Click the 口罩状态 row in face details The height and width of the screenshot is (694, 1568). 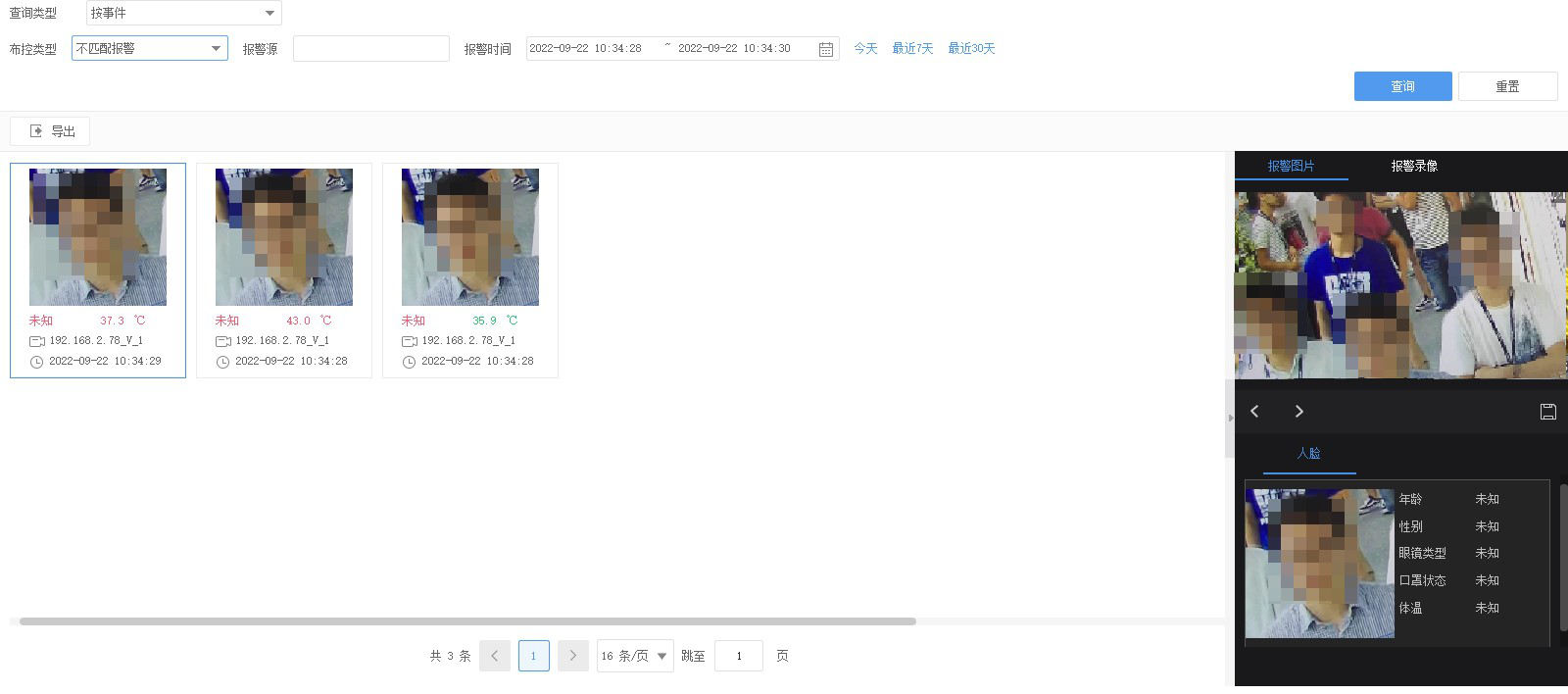click(1449, 580)
